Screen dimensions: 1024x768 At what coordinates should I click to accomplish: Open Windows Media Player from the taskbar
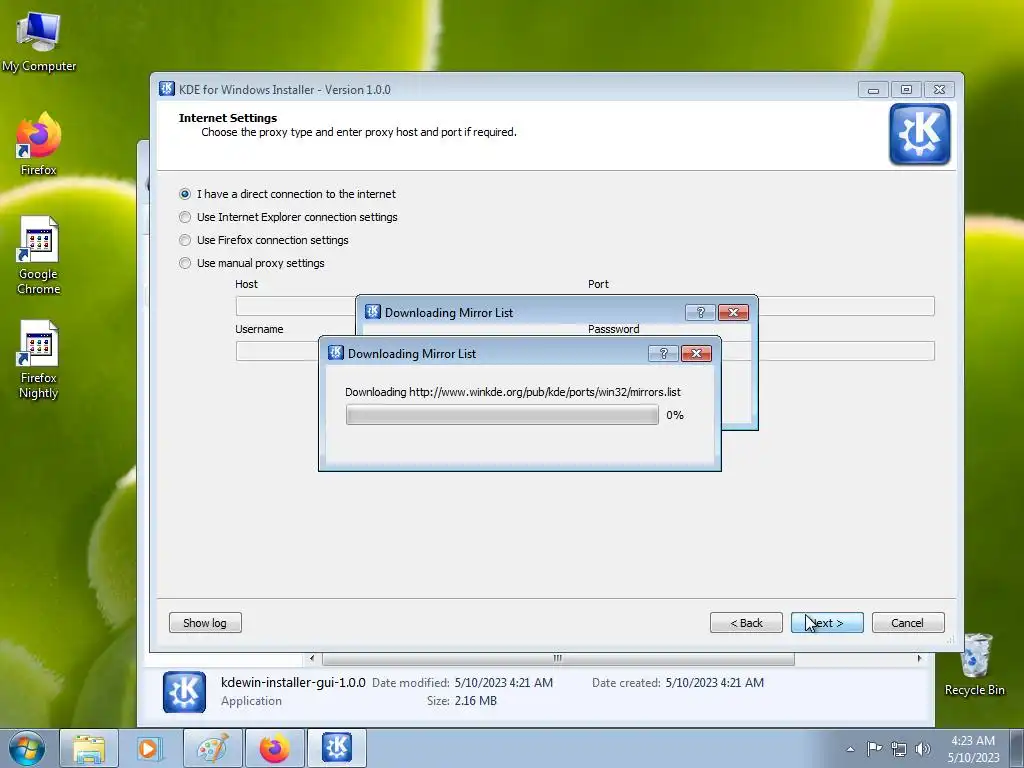[x=150, y=748]
